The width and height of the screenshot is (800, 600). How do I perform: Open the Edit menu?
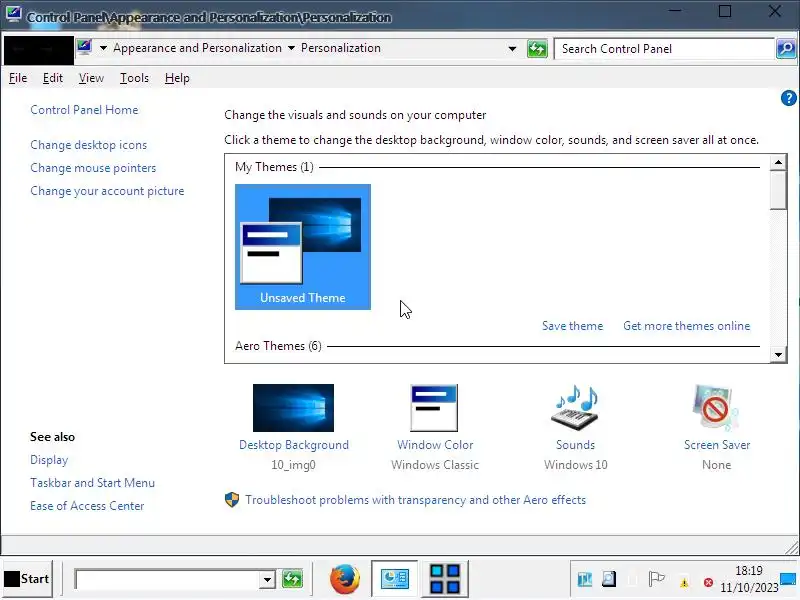coord(53,78)
